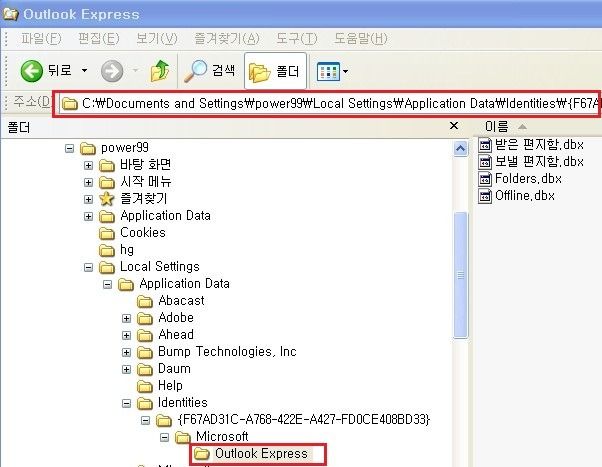Open the Views dropdown arrow

(346, 71)
